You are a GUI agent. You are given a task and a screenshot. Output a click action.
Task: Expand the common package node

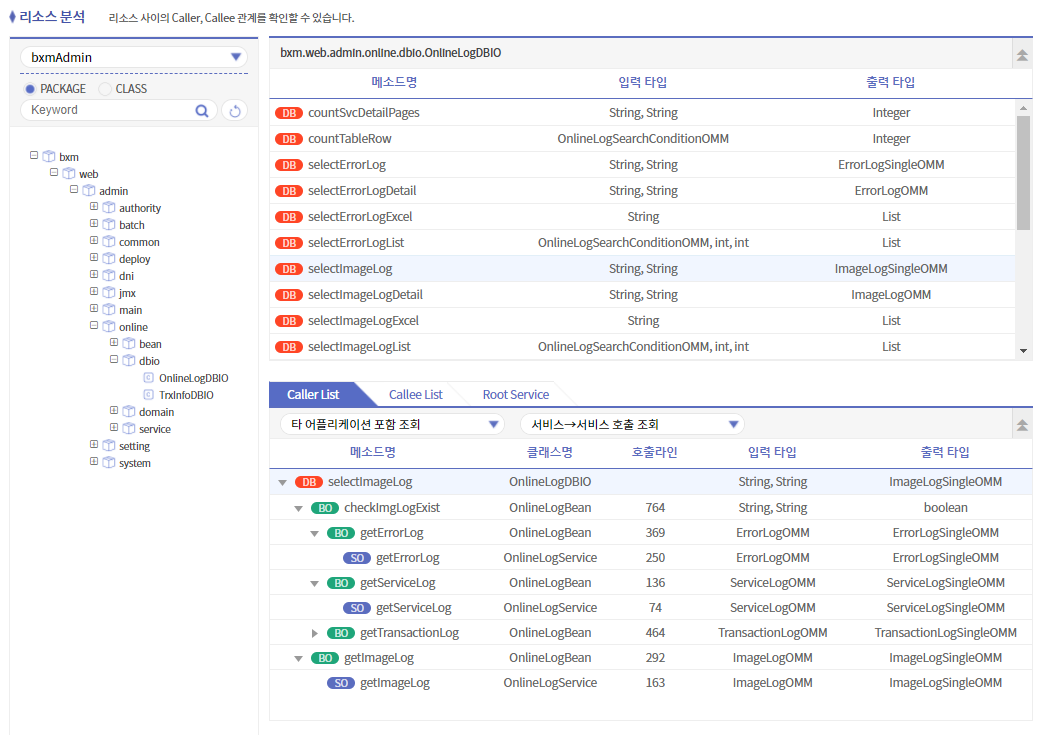click(94, 241)
